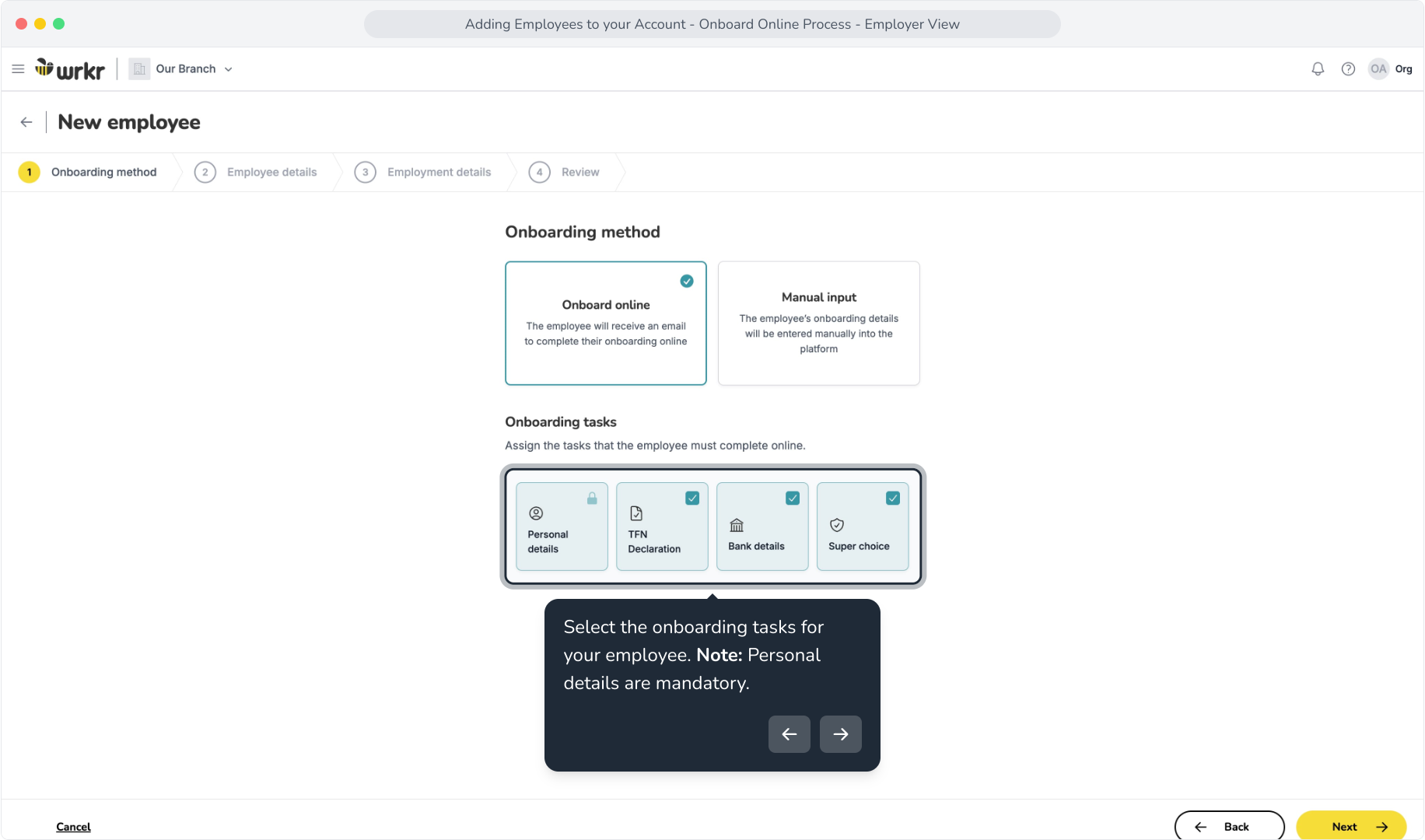Image resolution: width=1425 pixels, height=840 pixels.
Task: Uncheck the Bank details task
Action: [793, 499]
